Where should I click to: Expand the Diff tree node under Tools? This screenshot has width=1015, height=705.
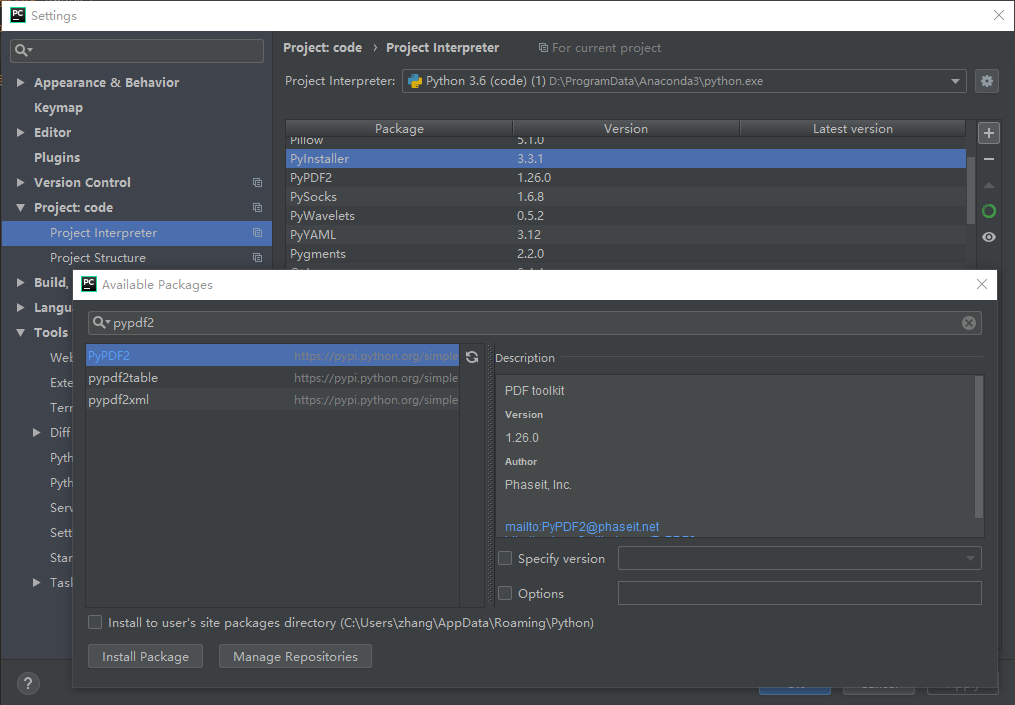pyautogui.click(x=37, y=432)
